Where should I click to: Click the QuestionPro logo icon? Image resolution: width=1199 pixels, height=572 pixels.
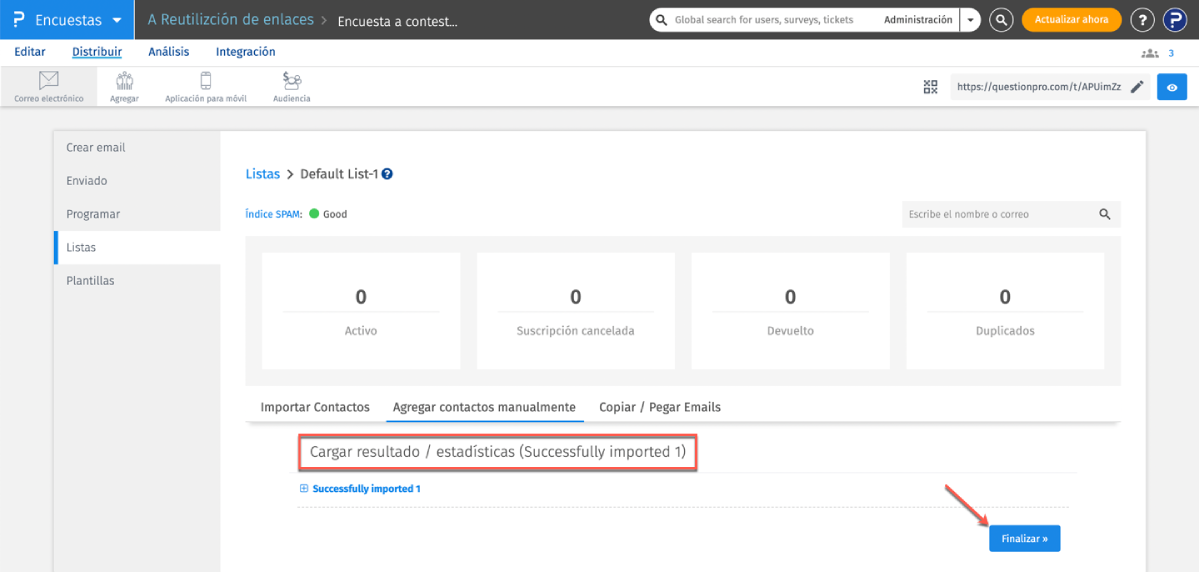[19, 20]
